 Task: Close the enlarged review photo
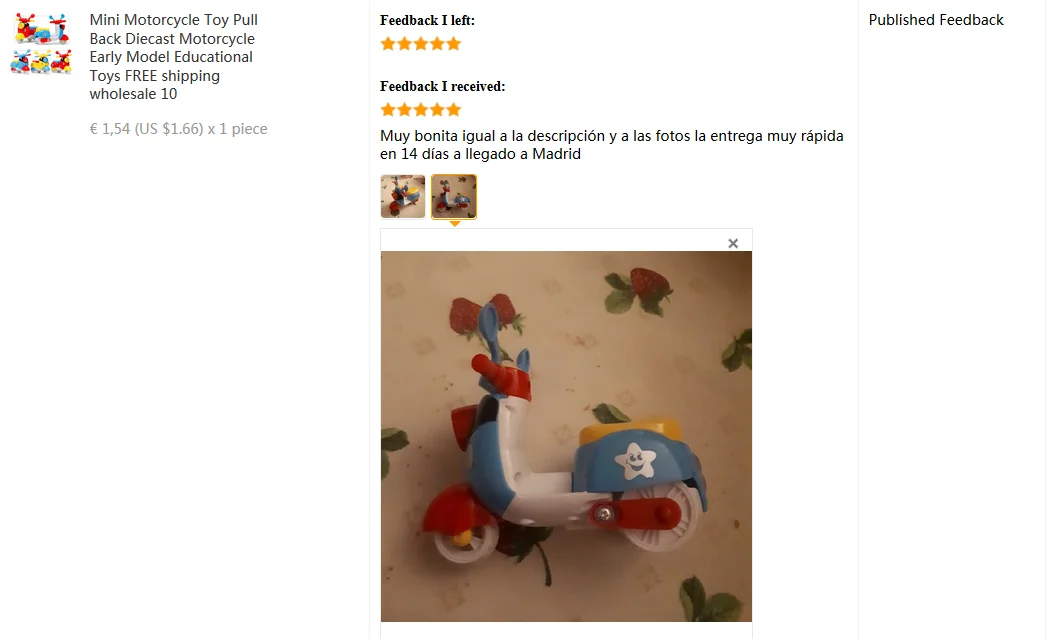[x=733, y=244]
